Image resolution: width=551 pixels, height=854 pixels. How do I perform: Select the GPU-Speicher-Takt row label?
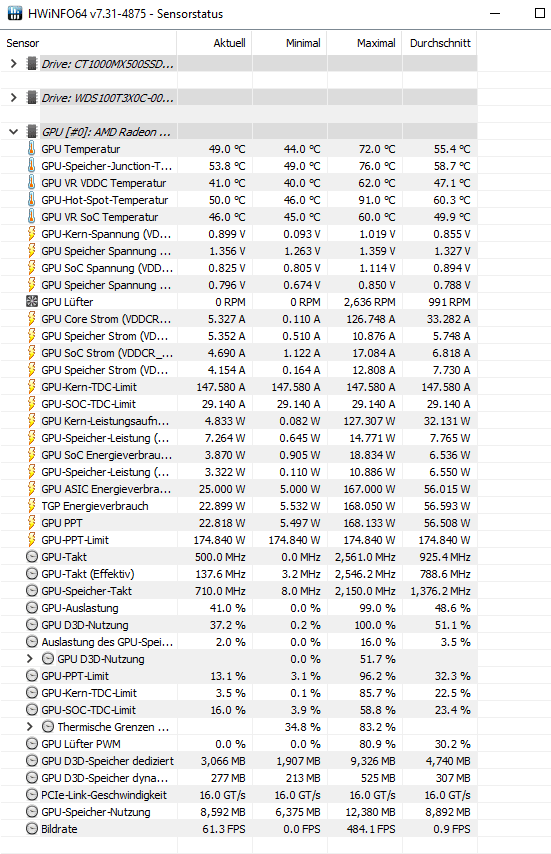click(87, 591)
